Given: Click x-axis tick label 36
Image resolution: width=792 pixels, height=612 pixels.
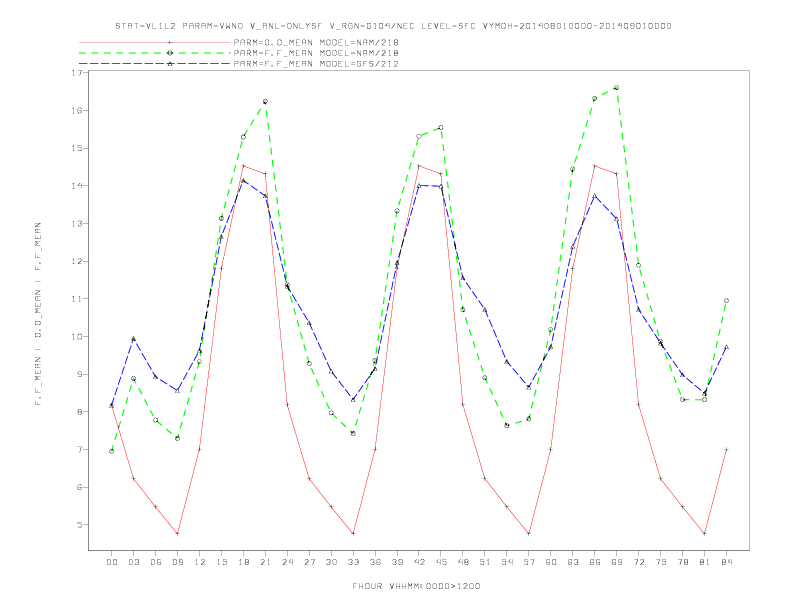Looking at the screenshot, I should (x=375, y=562).
